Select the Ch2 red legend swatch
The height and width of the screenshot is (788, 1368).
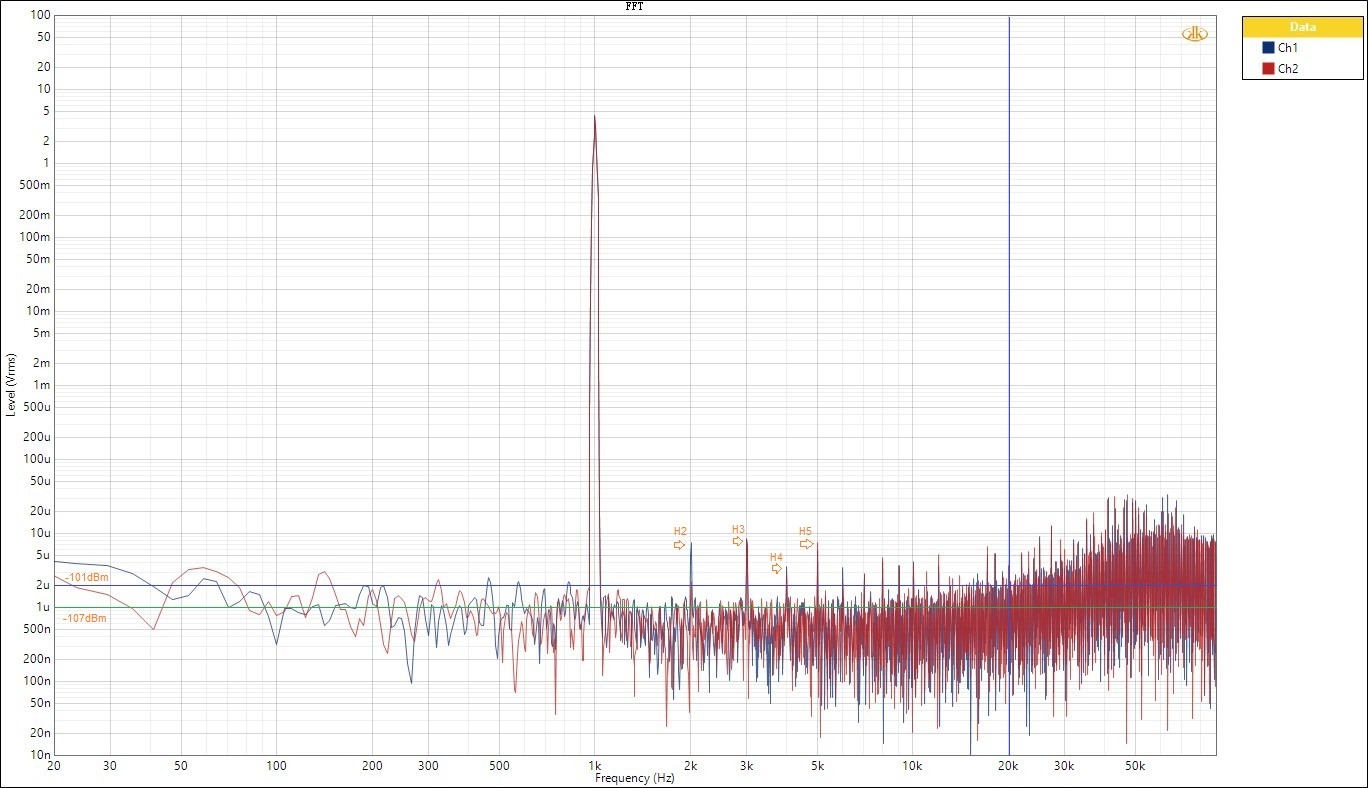tap(1268, 69)
